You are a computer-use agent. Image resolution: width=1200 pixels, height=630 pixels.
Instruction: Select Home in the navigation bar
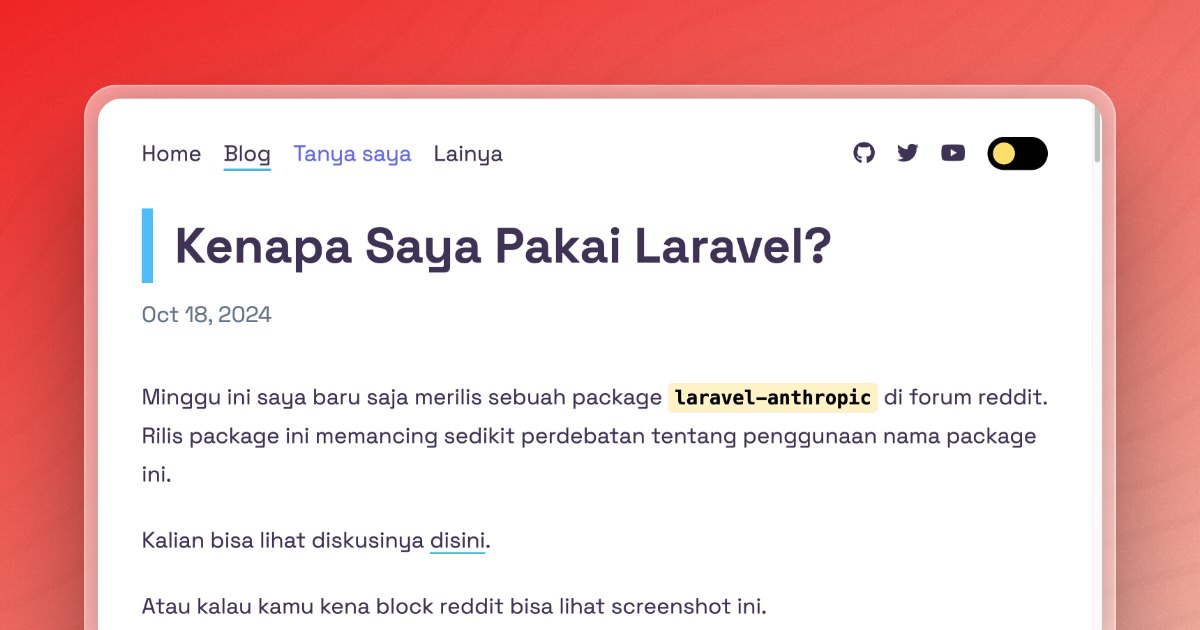pos(171,154)
